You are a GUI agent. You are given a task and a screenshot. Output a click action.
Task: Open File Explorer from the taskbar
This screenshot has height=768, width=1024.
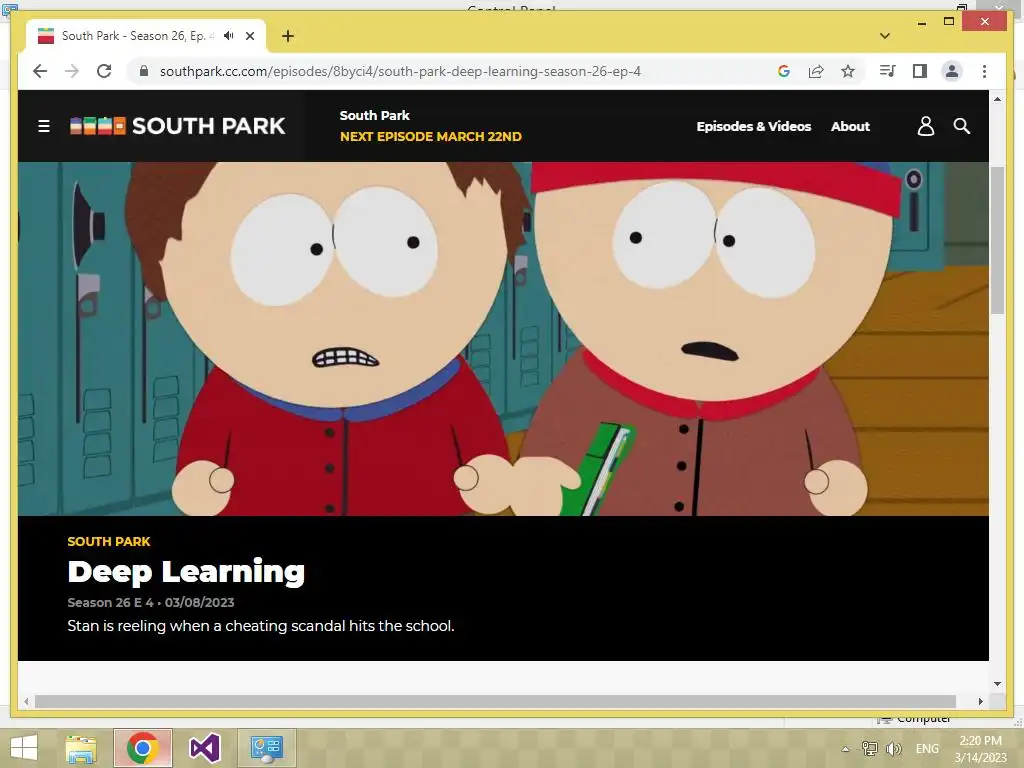pyautogui.click(x=81, y=748)
